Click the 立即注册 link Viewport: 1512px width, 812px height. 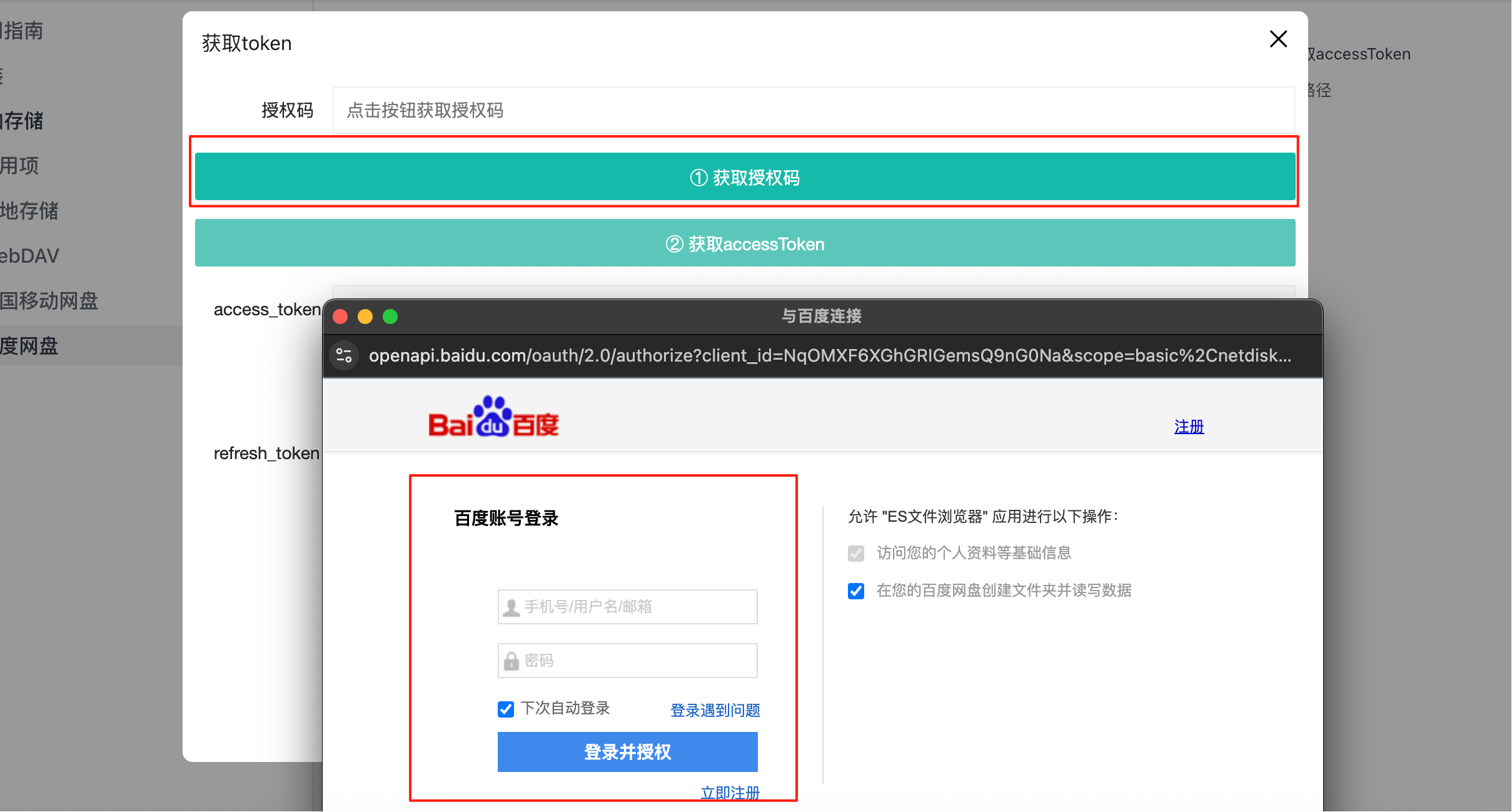(x=730, y=793)
